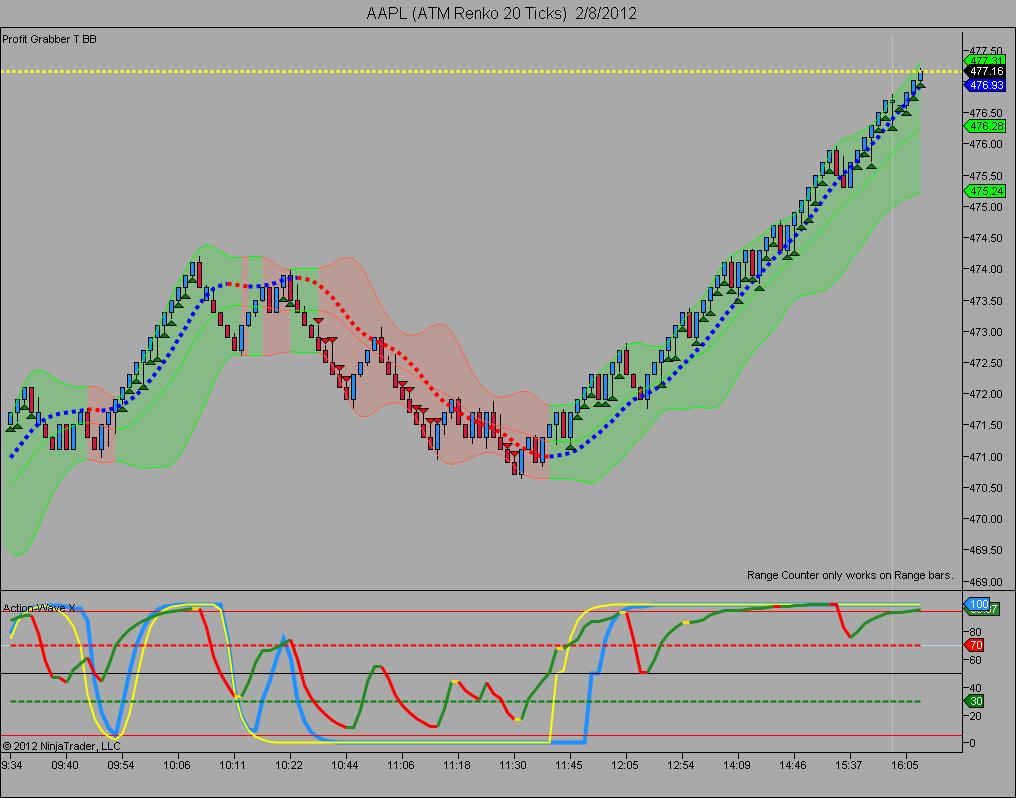Click the 12:54 time axis label
The image size is (1016, 798).
coord(680,766)
